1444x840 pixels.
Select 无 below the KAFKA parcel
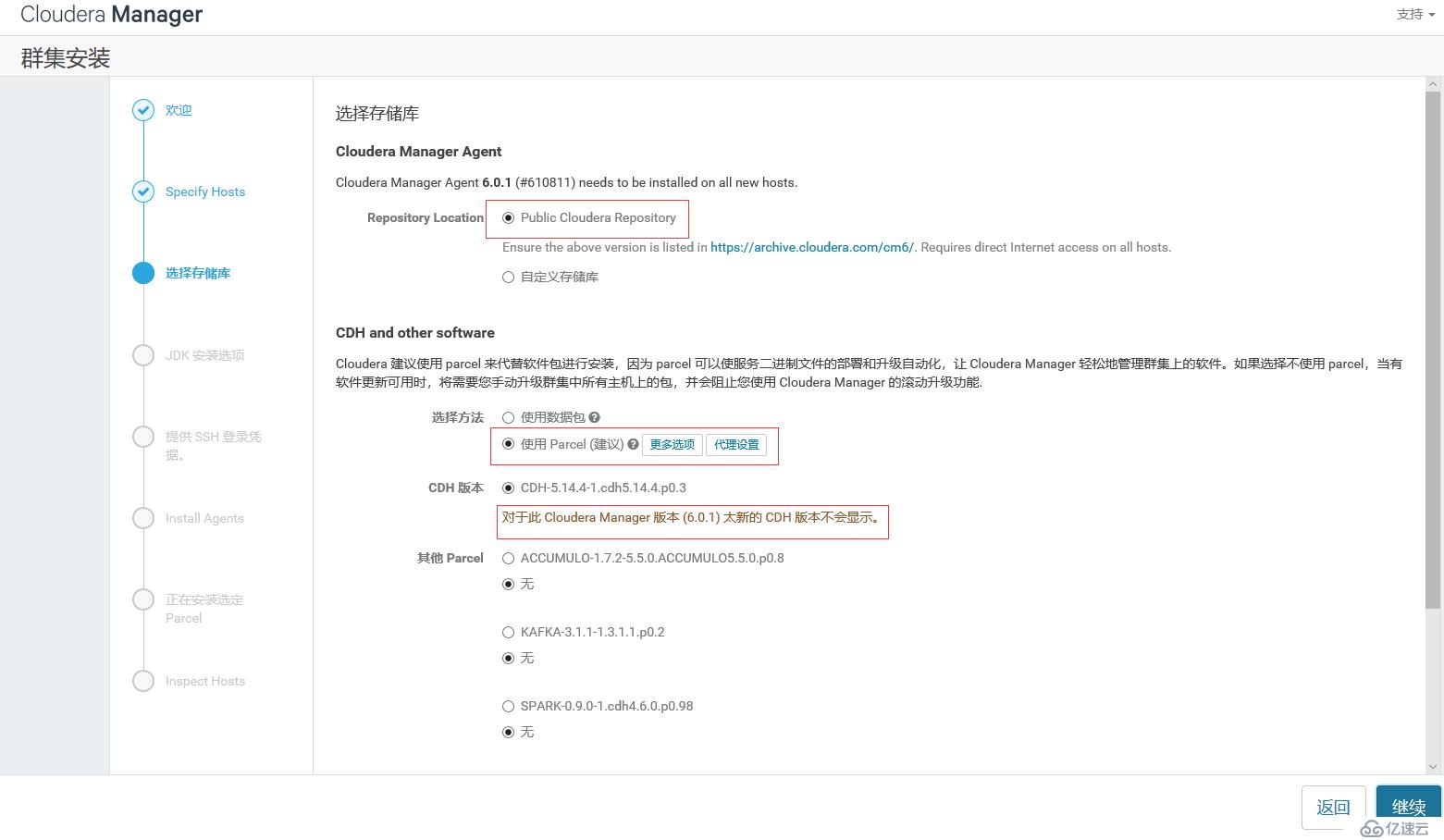pos(508,658)
